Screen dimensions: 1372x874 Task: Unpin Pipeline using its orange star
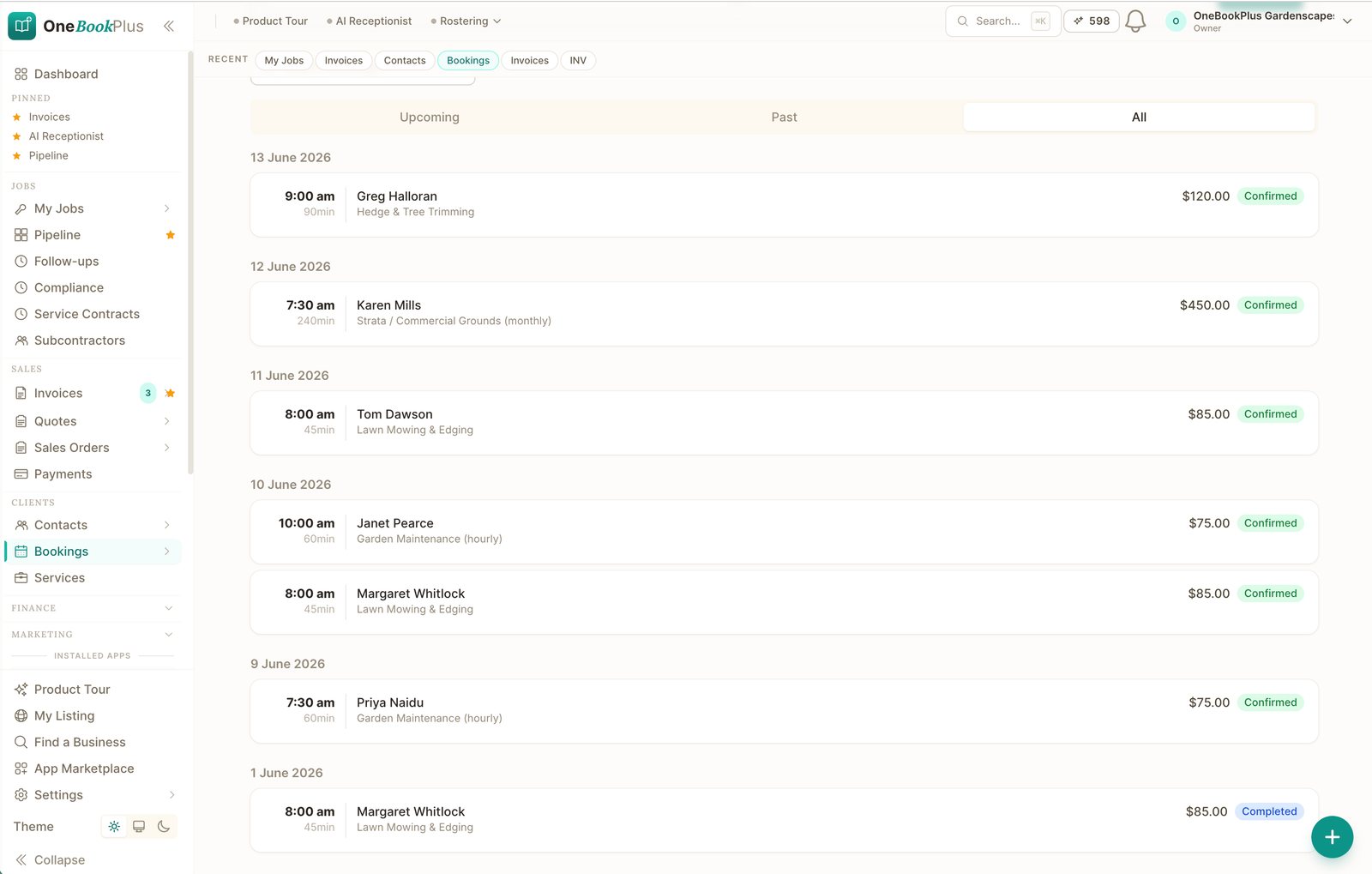point(170,235)
